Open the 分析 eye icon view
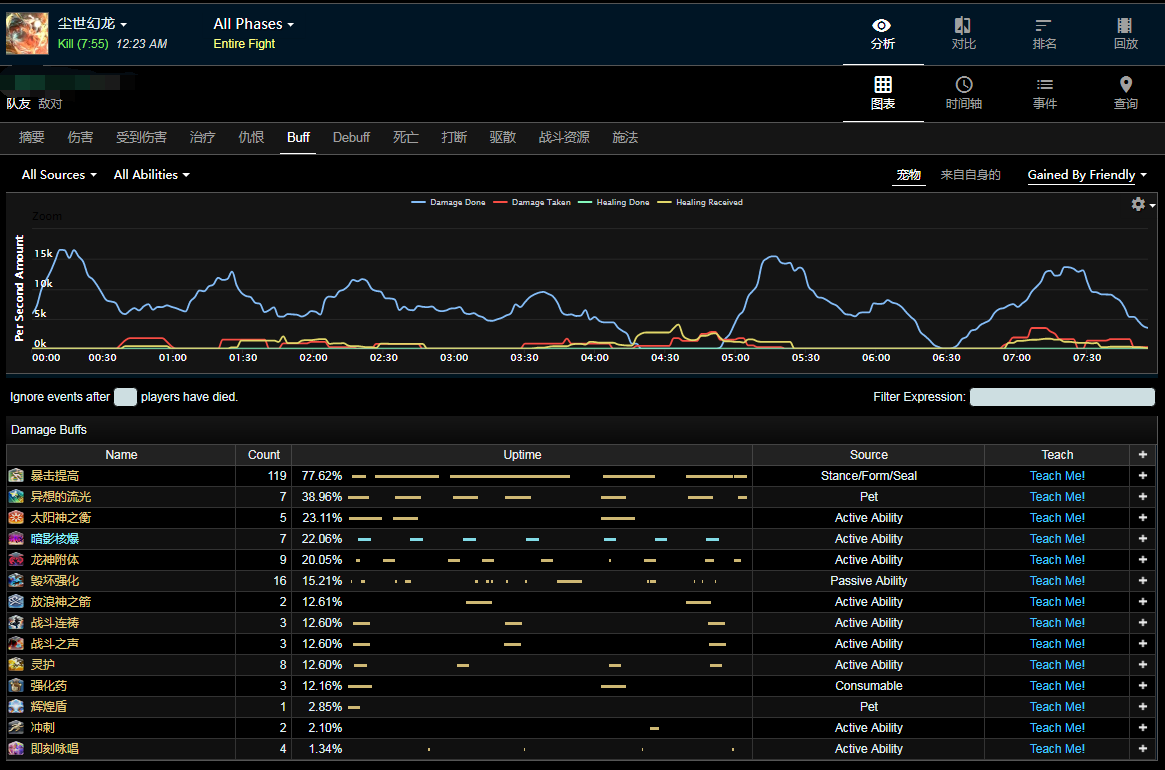Screen dimensions: 1165x770 pos(882,25)
